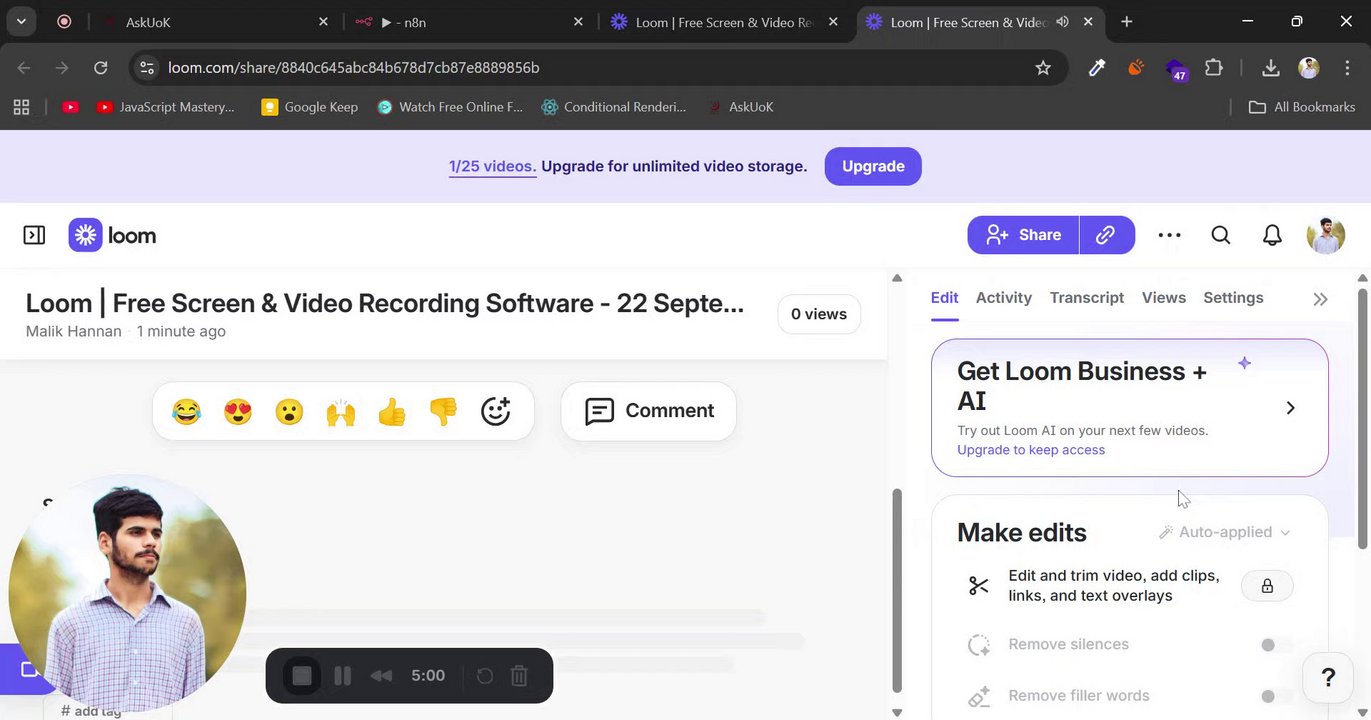The image size is (1371, 720).
Task: Click the scissors edit and trim icon
Action: pos(978,586)
